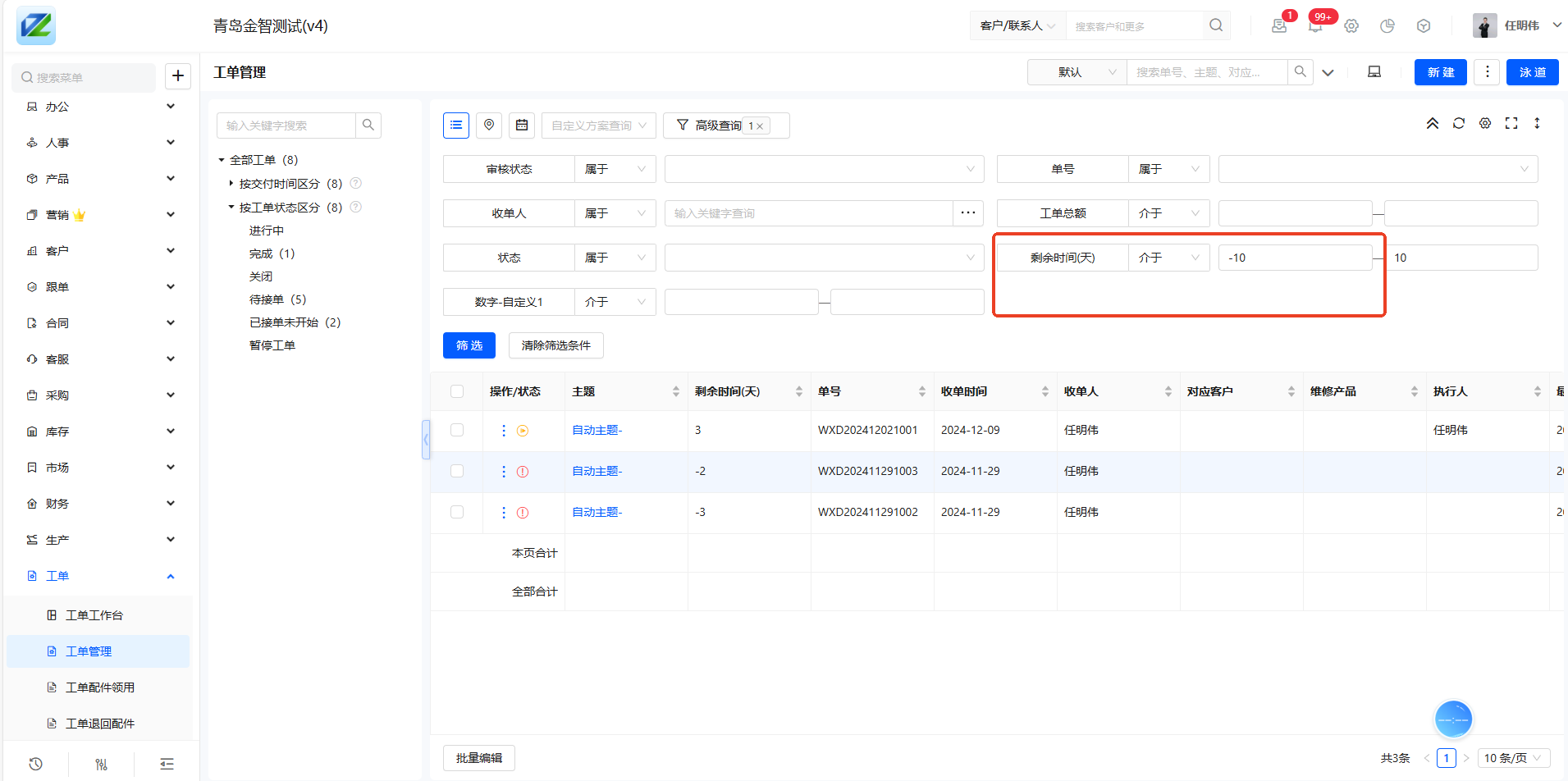Tick checkbox for order WXD202411291003
This screenshot has height=781, width=1568.
[457, 471]
